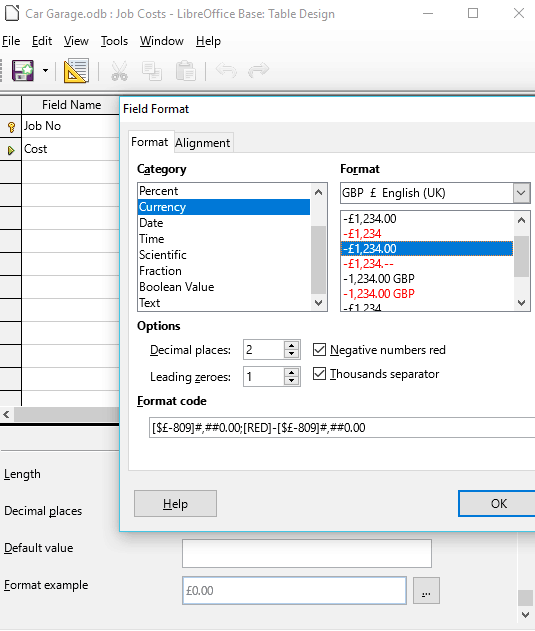The height and width of the screenshot is (631, 535).
Task: Select Fraction in Category list
Action: (x=224, y=271)
